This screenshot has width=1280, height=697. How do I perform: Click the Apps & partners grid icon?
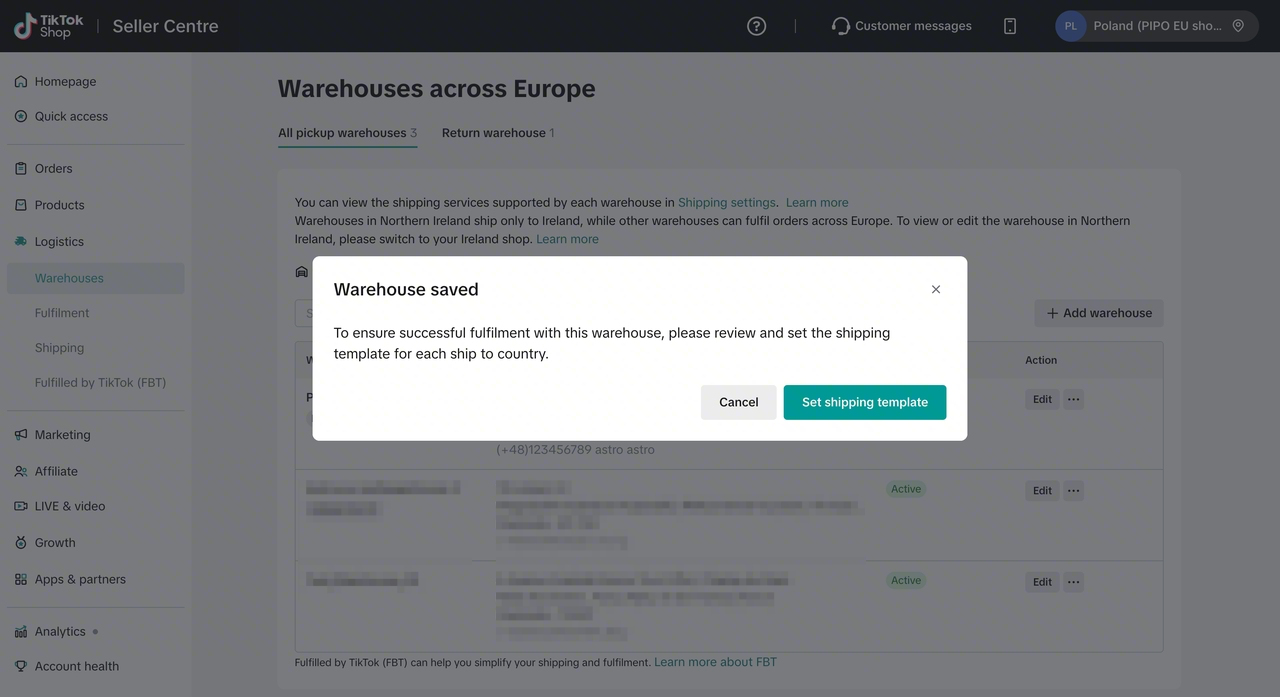coord(21,579)
